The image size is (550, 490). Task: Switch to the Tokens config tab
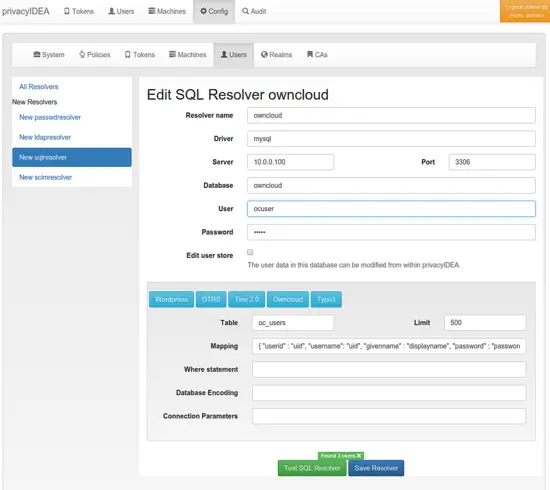140,55
